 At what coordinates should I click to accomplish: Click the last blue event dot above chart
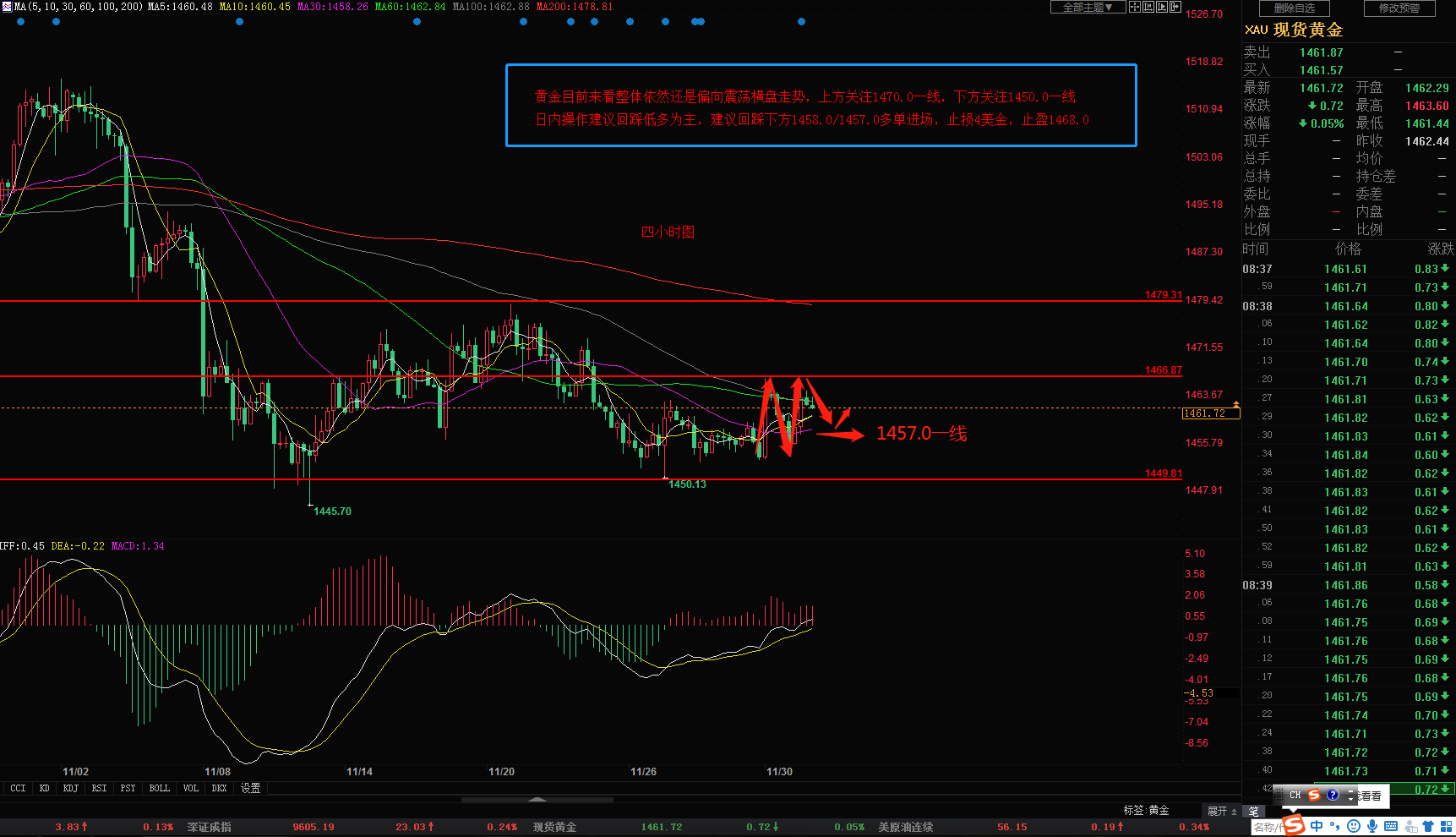[801, 22]
